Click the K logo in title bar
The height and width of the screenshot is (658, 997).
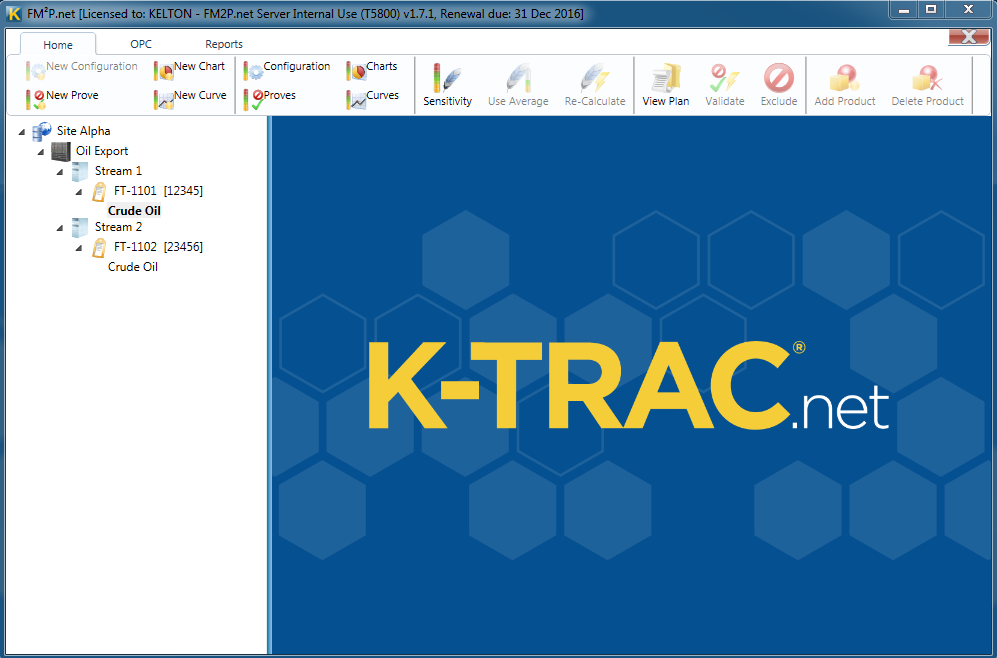(13, 13)
